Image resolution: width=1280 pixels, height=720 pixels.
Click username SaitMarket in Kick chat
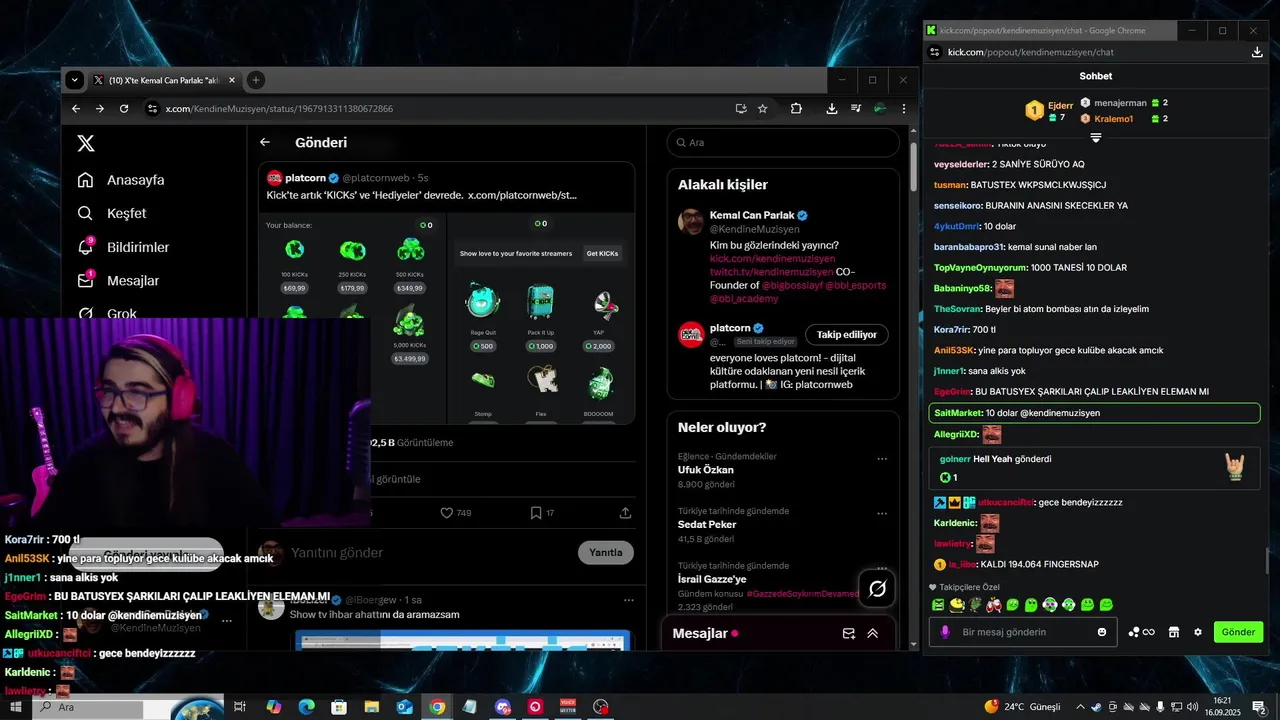(958, 413)
